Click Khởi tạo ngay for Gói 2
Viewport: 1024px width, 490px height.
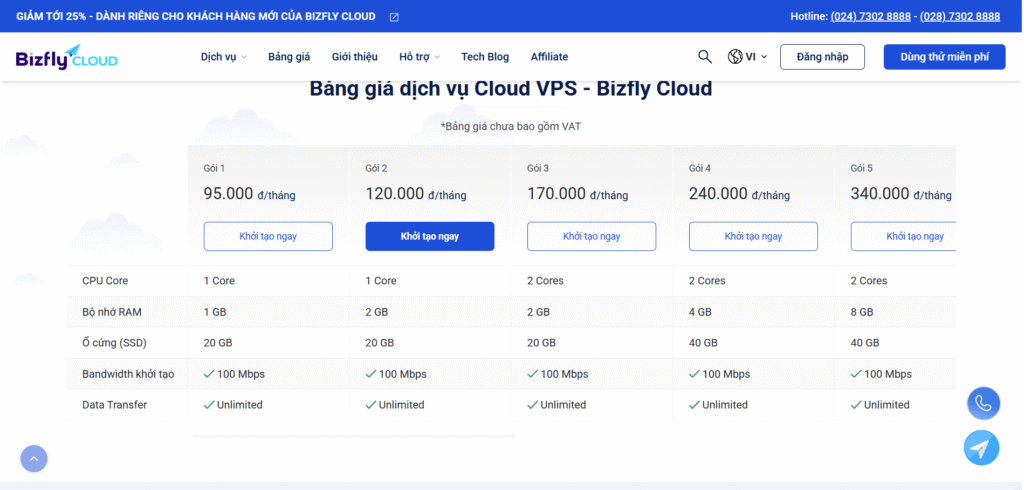430,236
